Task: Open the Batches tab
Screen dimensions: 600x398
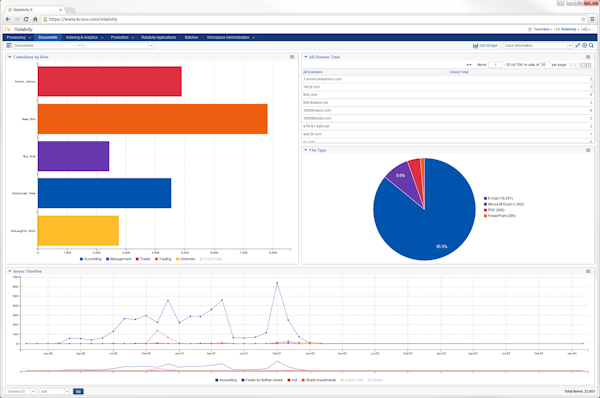Action: pos(191,38)
